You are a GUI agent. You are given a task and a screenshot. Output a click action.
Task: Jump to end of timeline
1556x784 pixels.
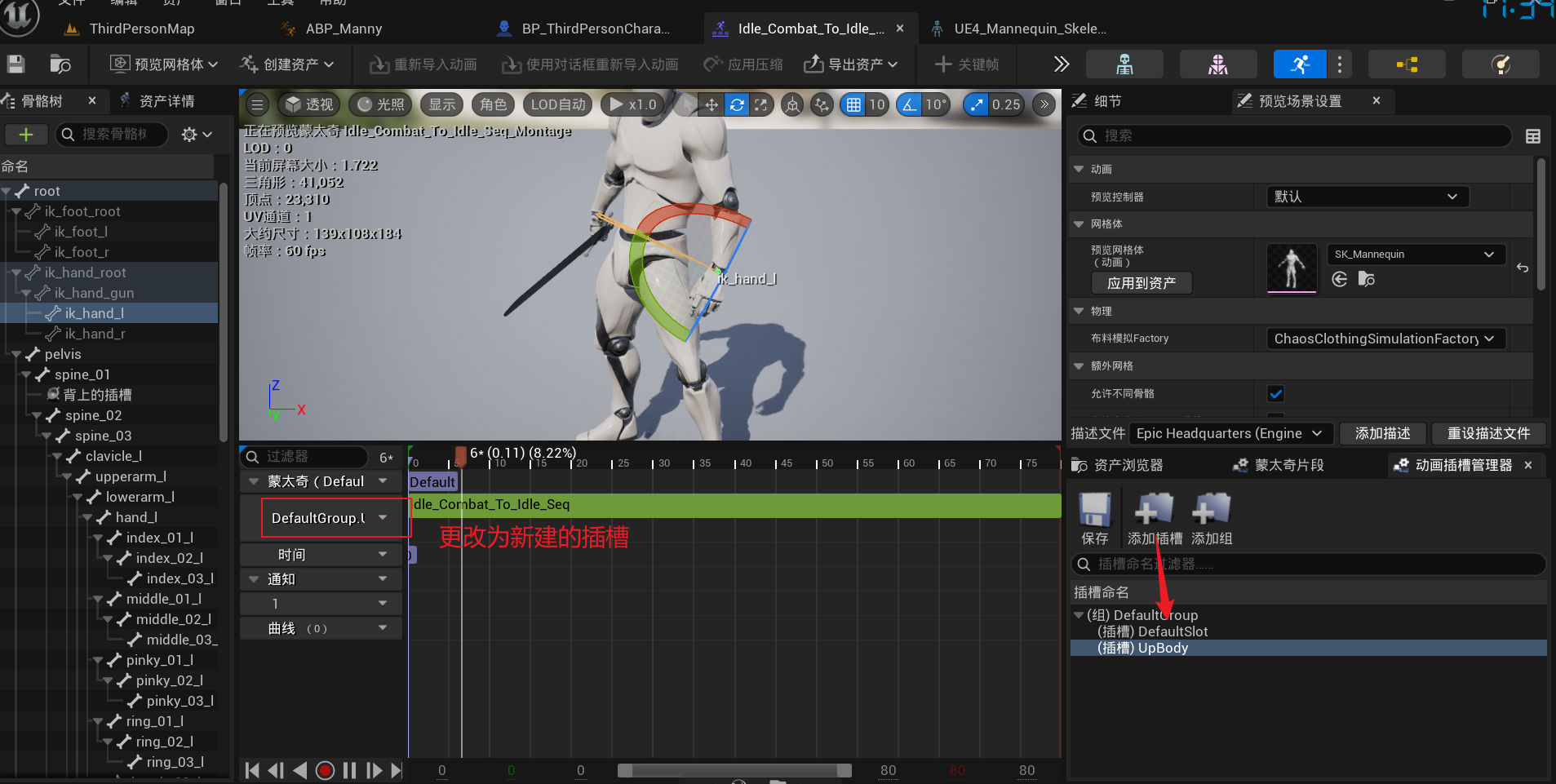point(397,770)
